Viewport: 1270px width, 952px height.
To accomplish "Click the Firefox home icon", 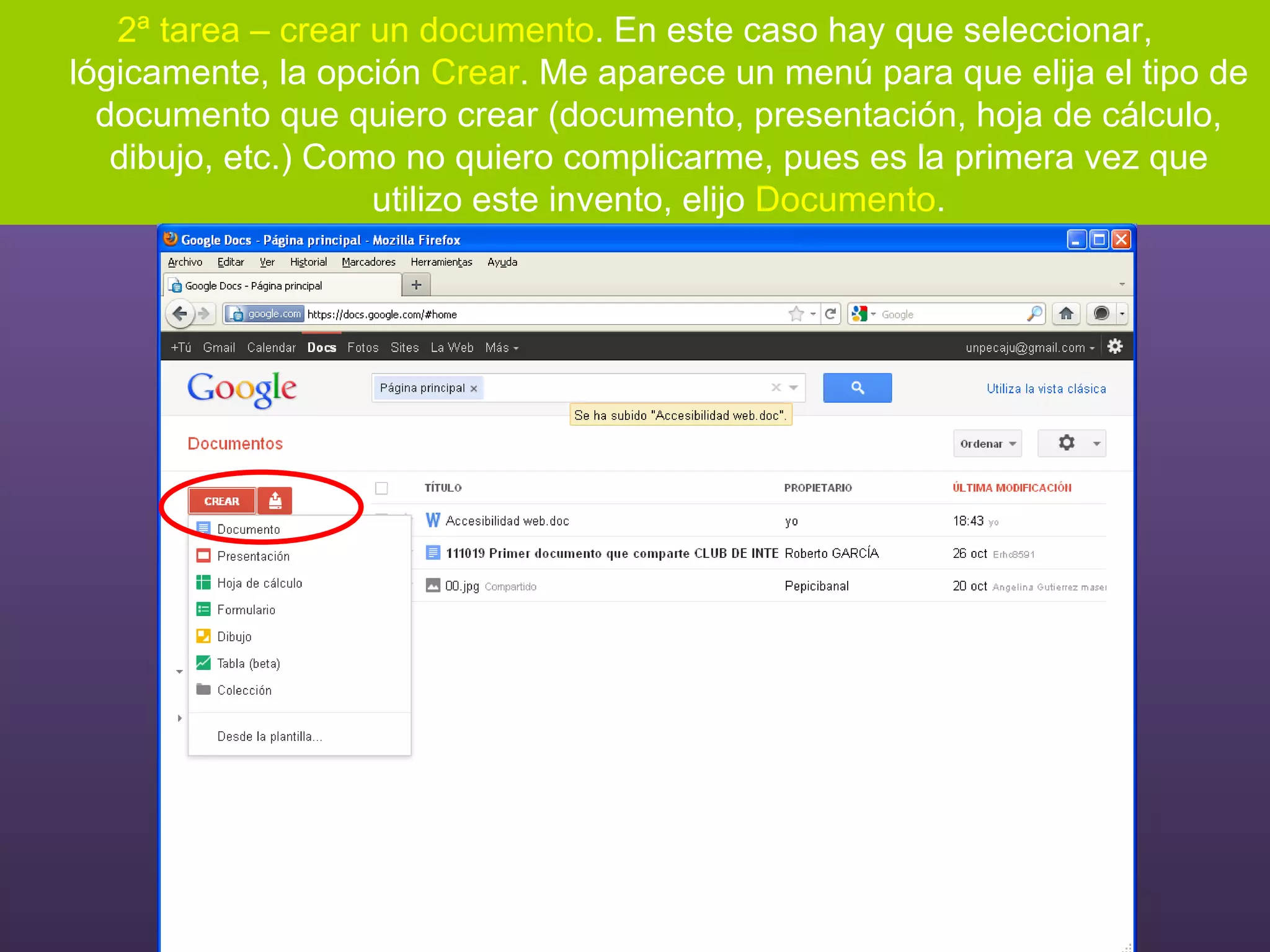I will pos(1066,314).
